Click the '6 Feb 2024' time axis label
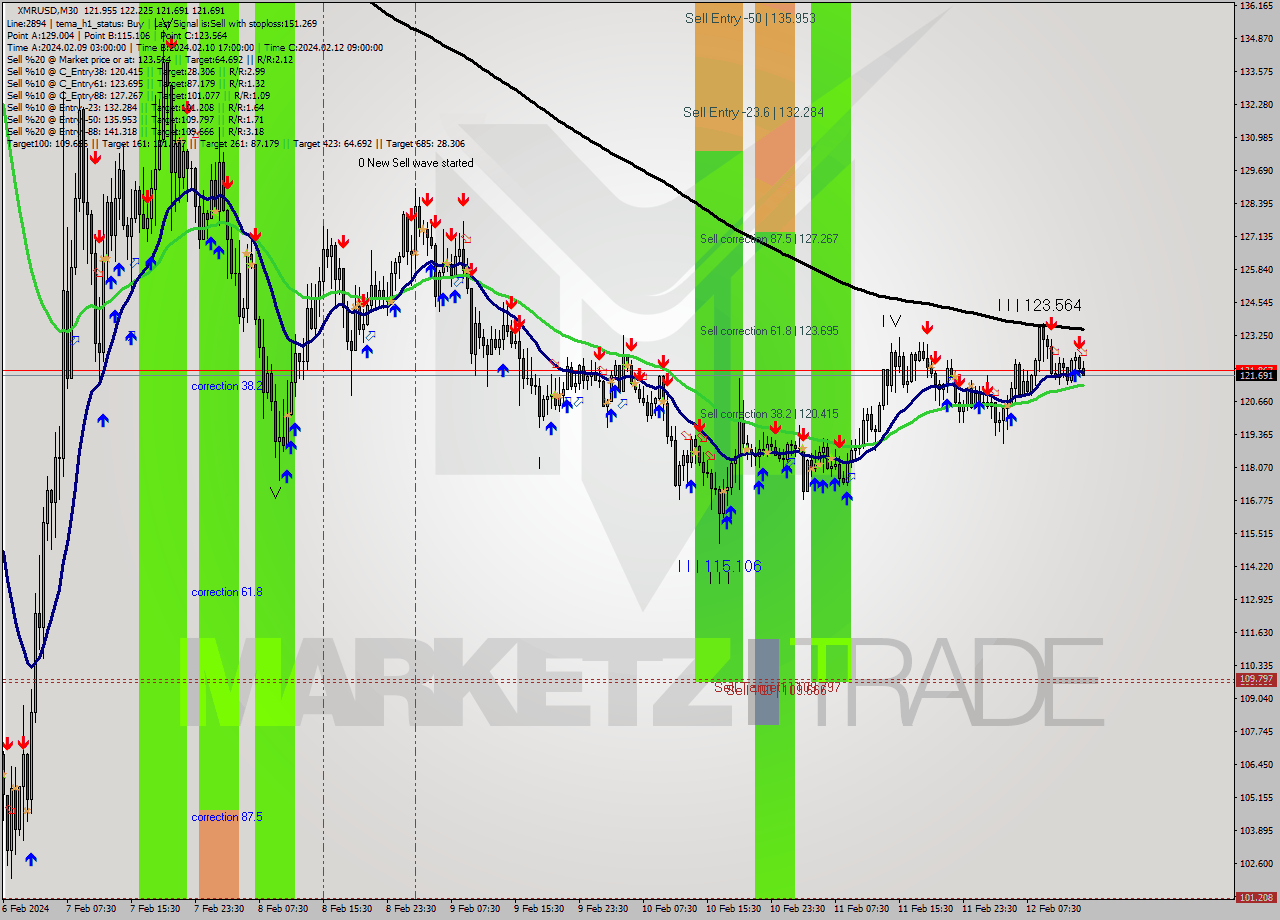This screenshot has width=1280, height=920. point(27,909)
